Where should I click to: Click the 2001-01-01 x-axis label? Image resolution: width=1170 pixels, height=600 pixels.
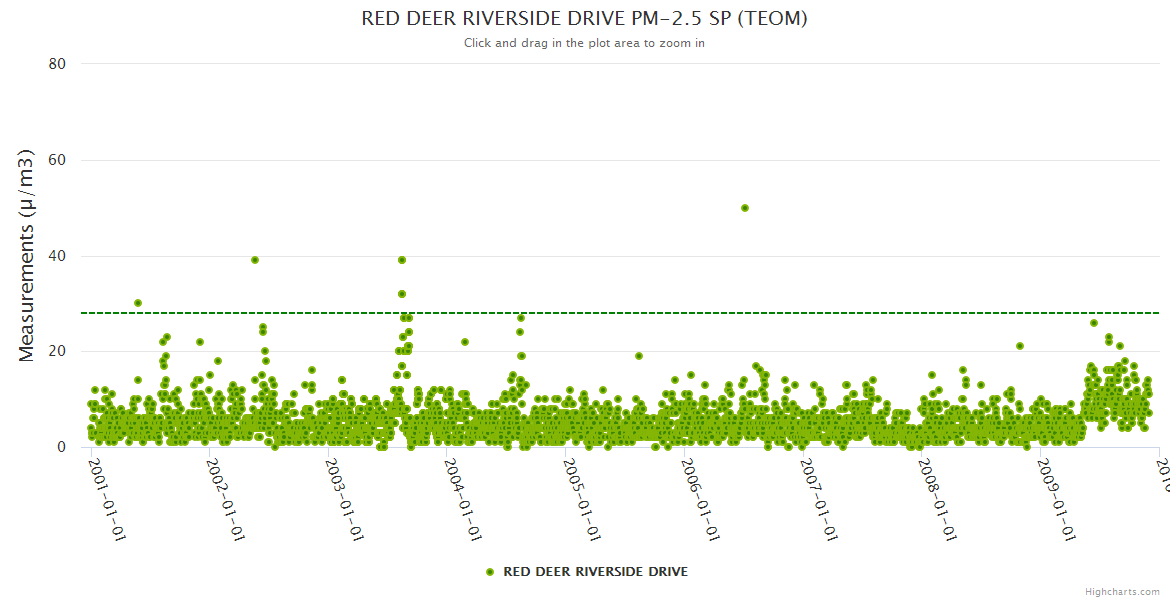(x=105, y=500)
